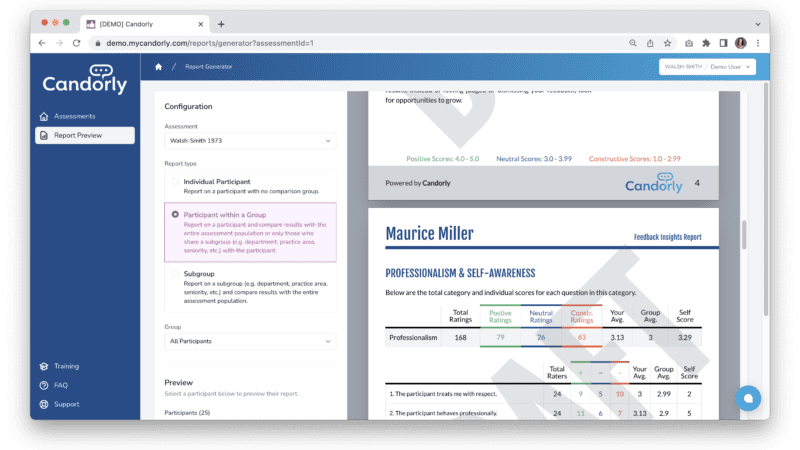Click the Self Score value 3.29

(685, 337)
